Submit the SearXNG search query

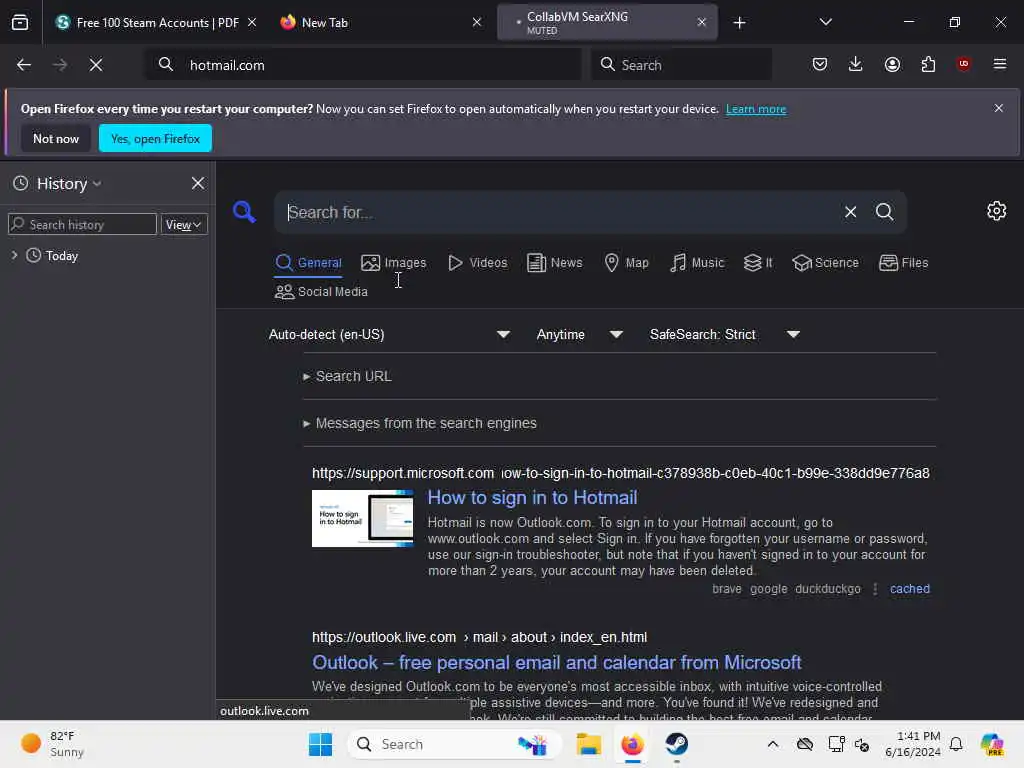pyautogui.click(x=885, y=212)
